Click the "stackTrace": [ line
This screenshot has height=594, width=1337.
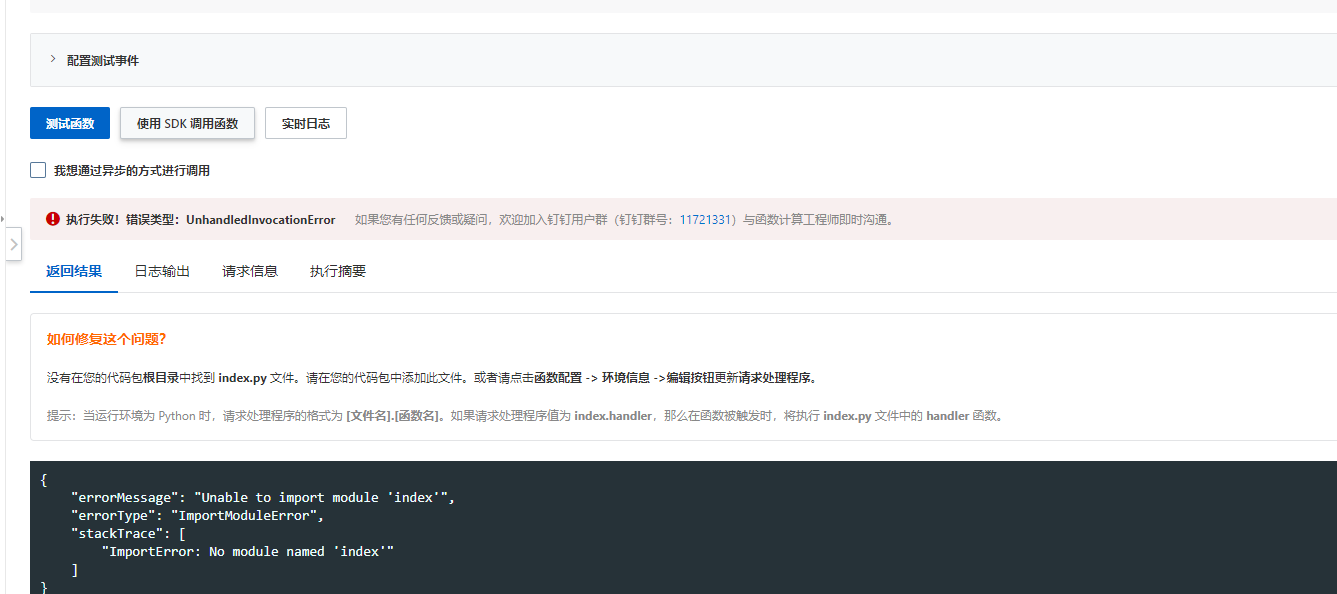coord(128,533)
